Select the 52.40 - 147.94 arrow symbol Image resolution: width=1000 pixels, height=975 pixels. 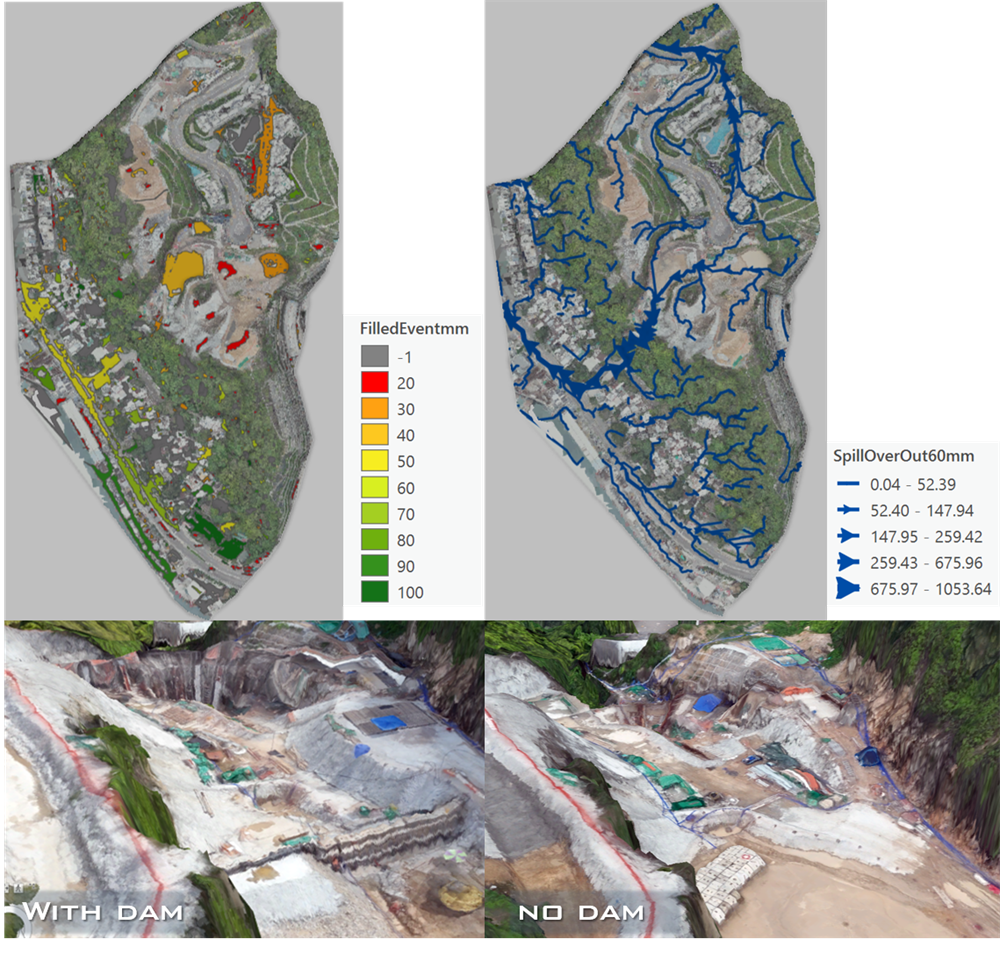[x=849, y=510]
